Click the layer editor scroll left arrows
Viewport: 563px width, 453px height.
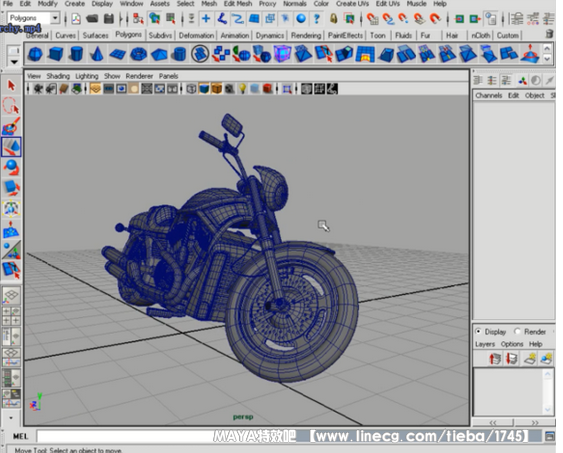(x=493, y=422)
